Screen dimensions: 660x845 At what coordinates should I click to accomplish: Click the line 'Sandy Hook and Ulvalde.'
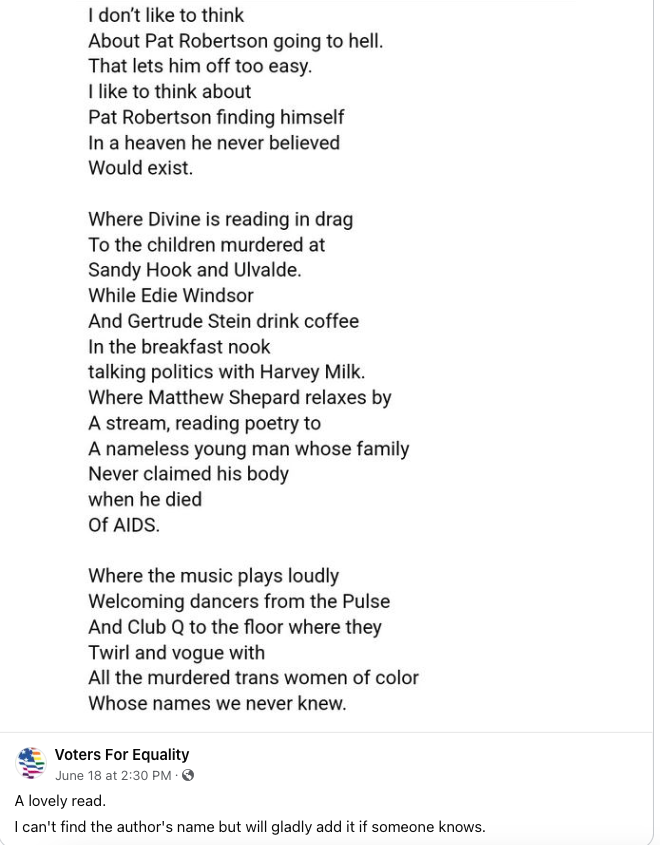tap(194, 270)
